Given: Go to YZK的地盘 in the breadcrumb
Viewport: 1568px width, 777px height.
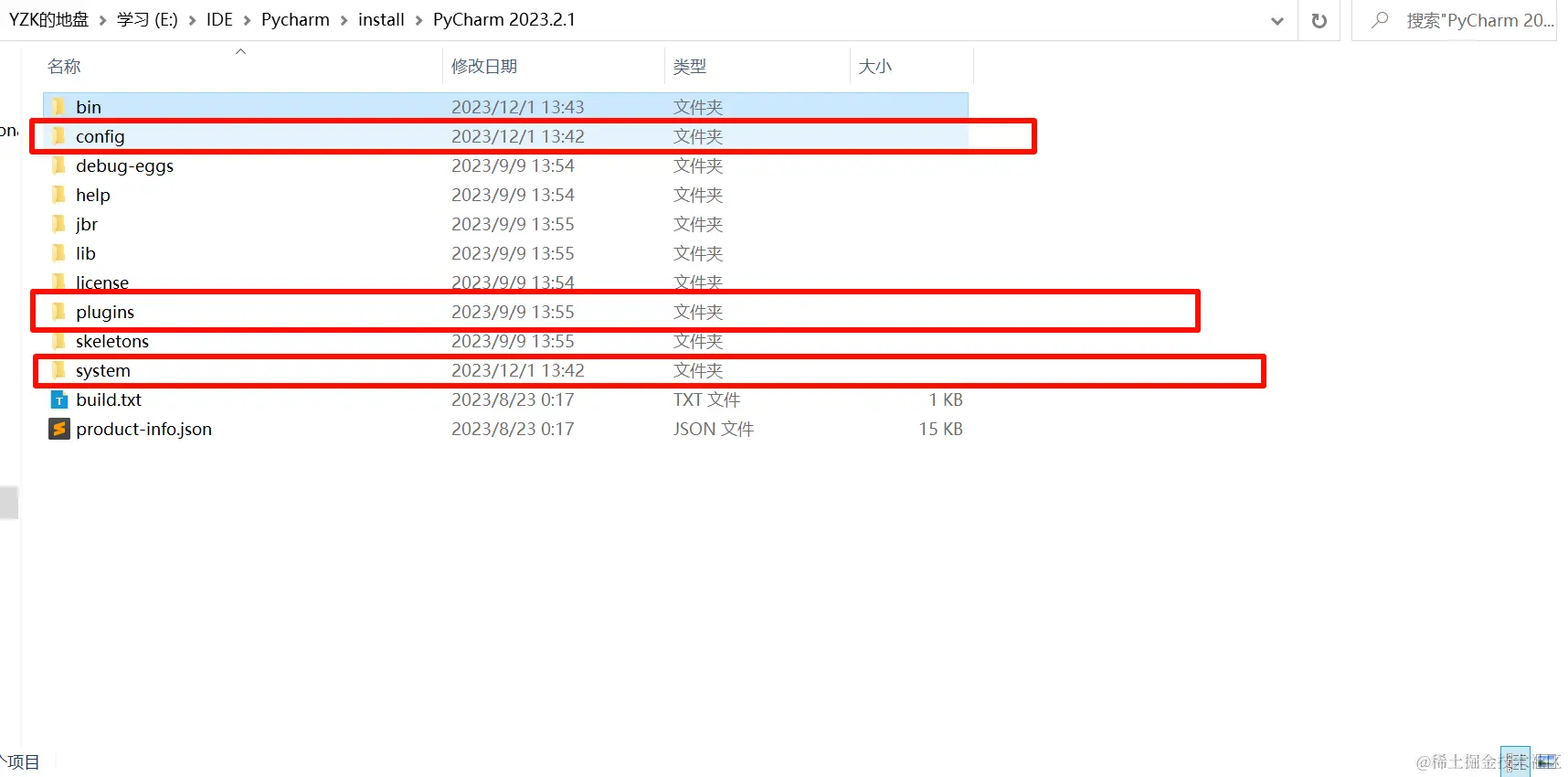Looking at the screenshot, I should click(48, 20).
